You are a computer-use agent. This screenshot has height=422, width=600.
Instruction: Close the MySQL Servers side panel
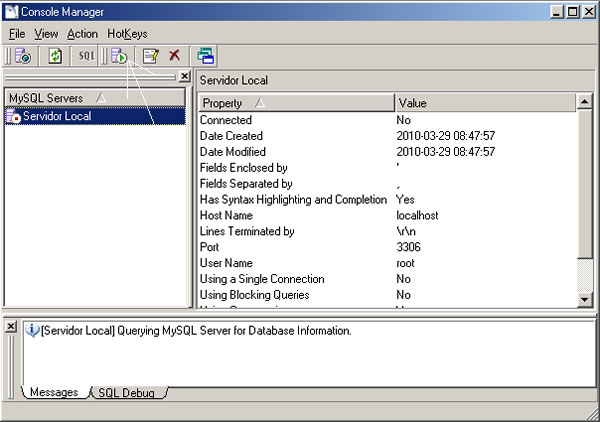pos(185,76)
